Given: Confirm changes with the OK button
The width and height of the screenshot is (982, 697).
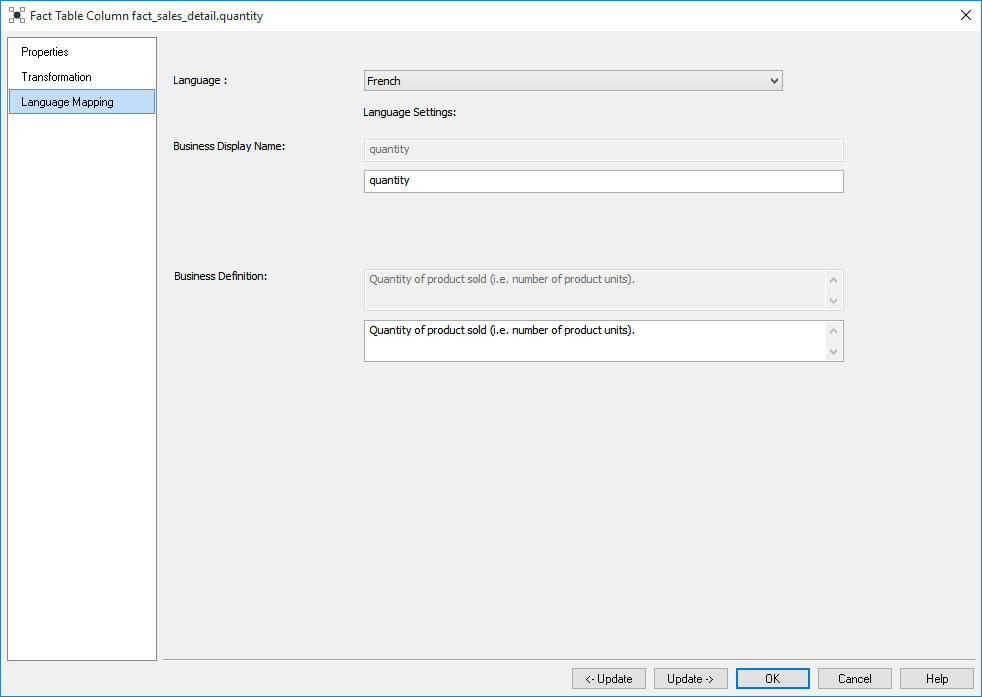Looking at the screenshot, I should [x=772, y=679].
